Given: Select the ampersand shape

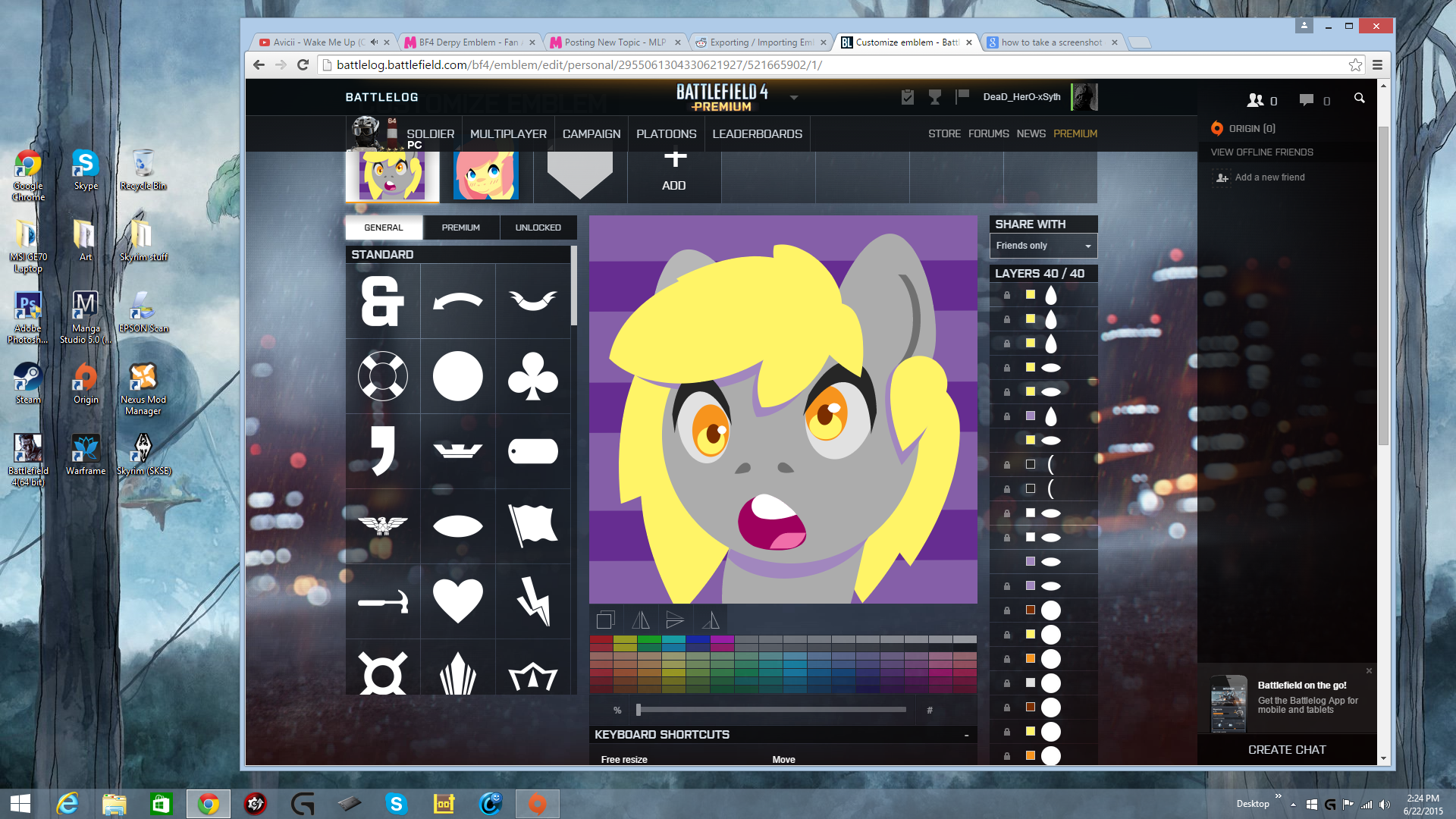Looking at the screenshot, I should point(383,301).
